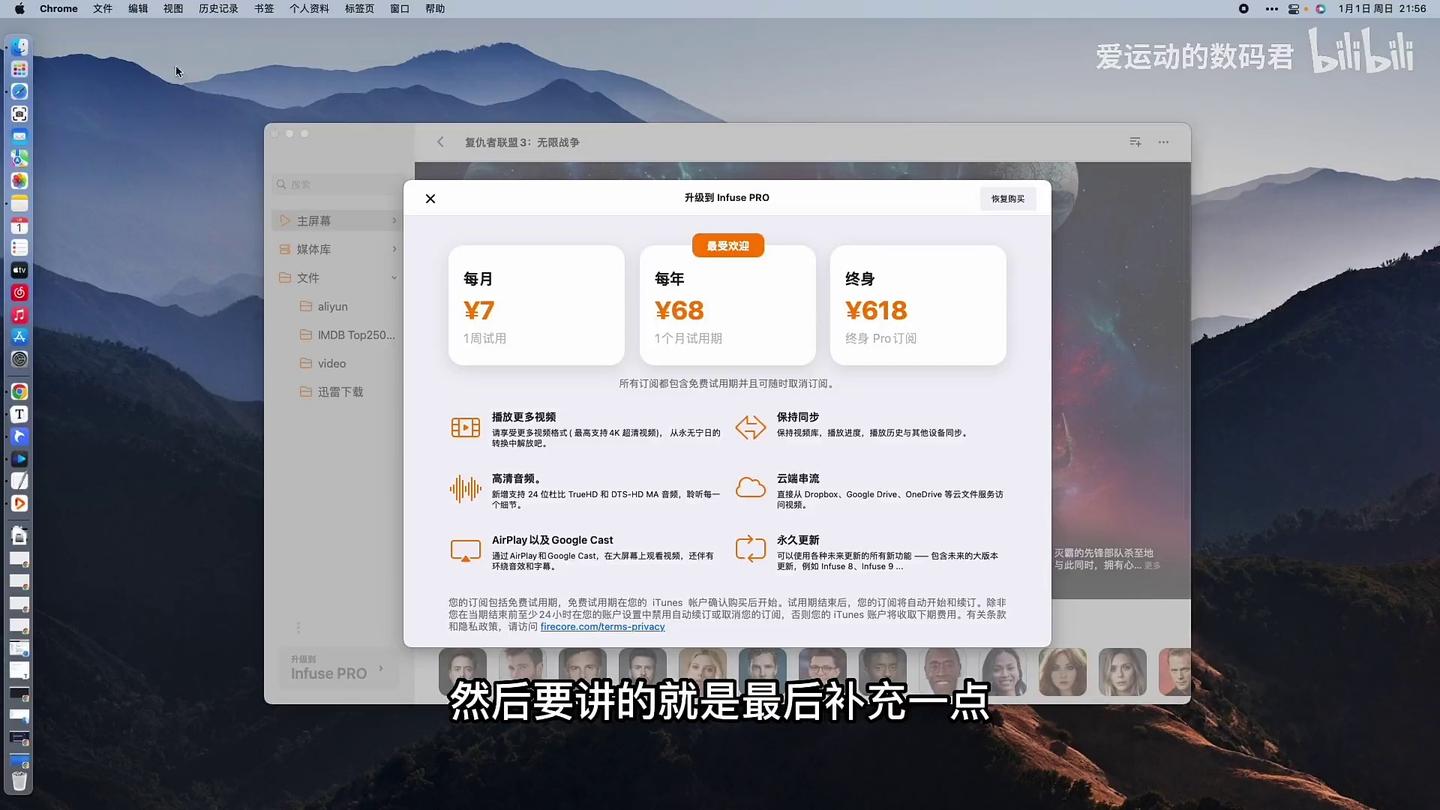
Task: Collapse the 文件 section chevron
Action: pyautogui.click(x=394, y=278)
